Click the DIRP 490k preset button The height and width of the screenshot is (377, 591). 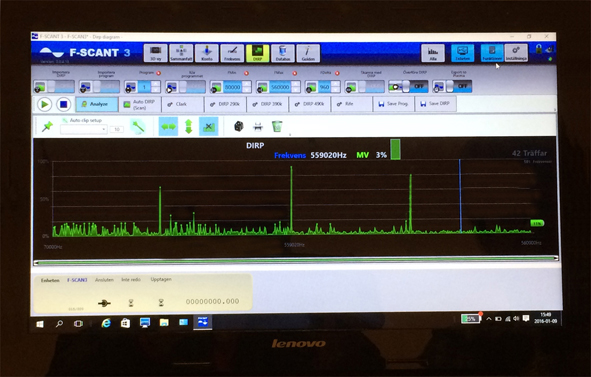pyautogui.click(x=310, y=104)
